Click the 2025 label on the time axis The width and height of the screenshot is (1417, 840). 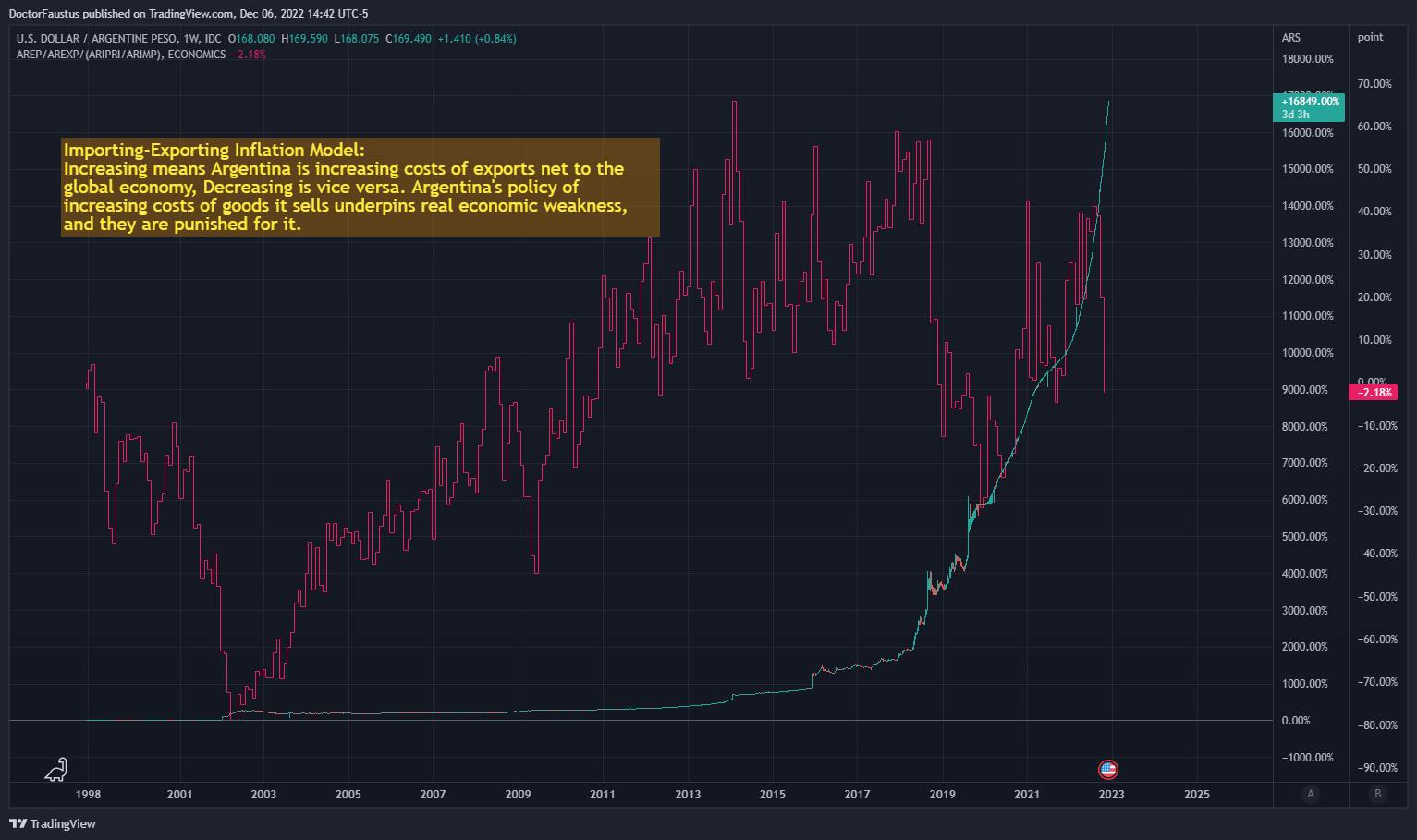coord(1197,794)
